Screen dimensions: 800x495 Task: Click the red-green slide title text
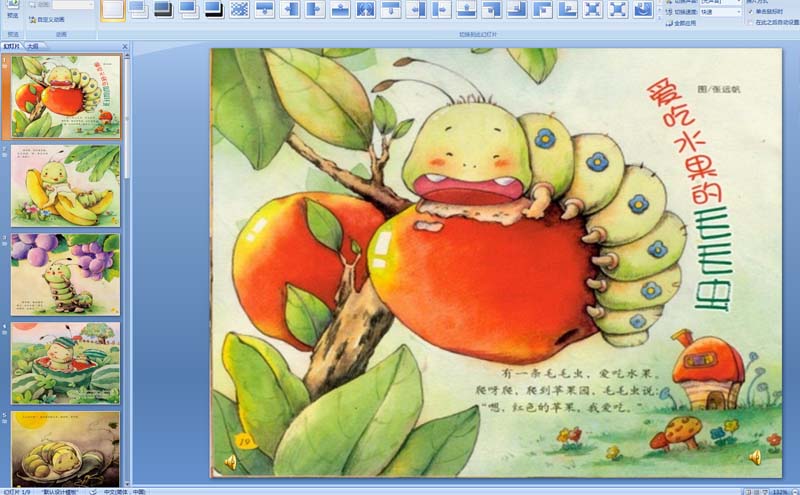click(690, 195)
